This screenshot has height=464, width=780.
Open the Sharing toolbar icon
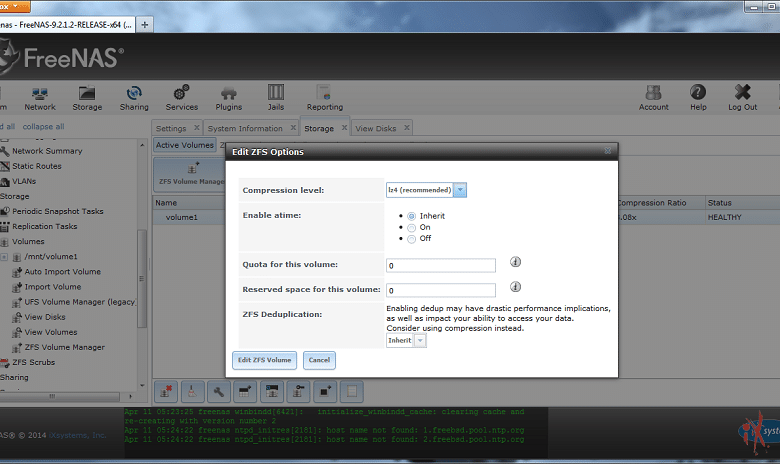[134, 97]
